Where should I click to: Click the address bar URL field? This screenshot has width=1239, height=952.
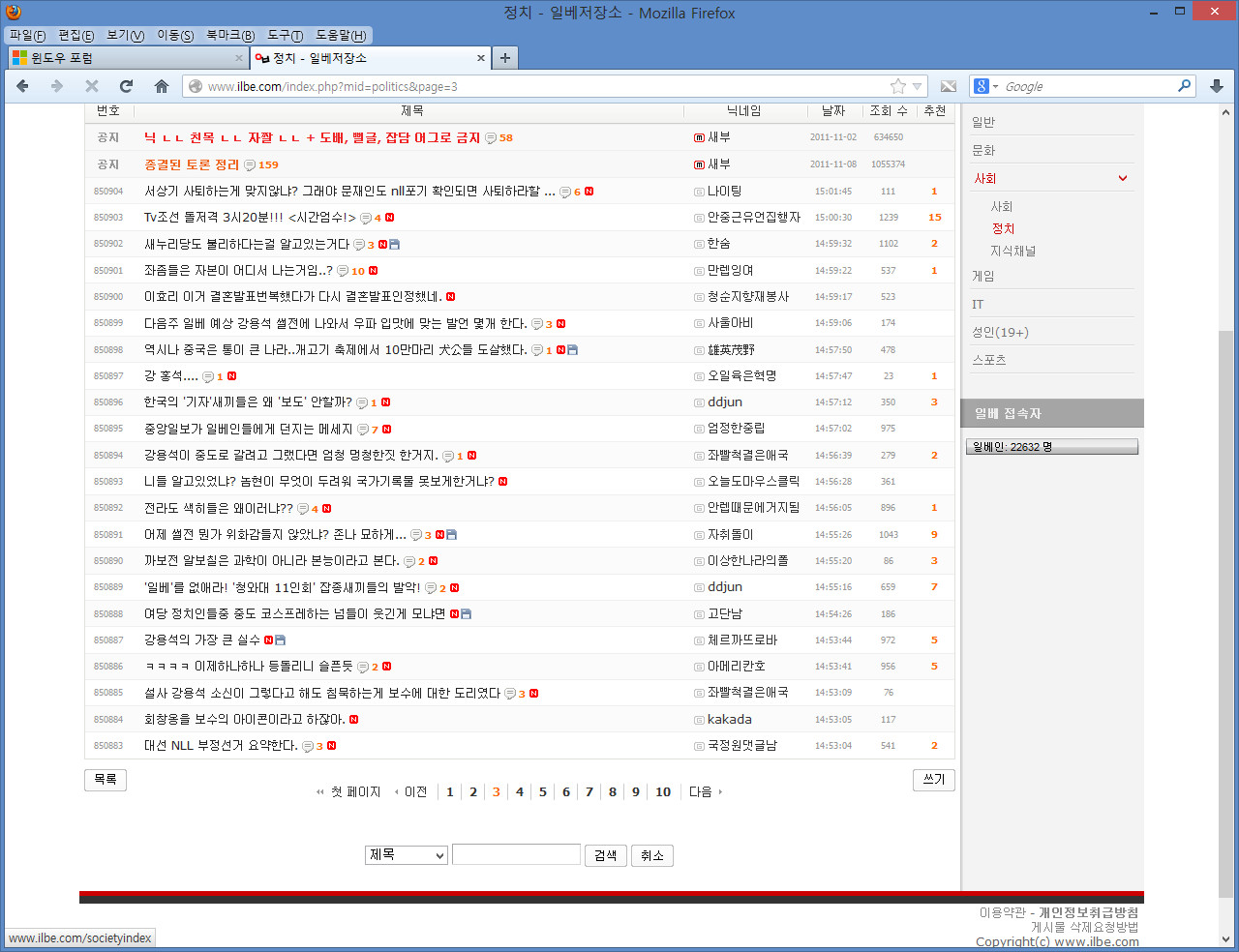542,86
